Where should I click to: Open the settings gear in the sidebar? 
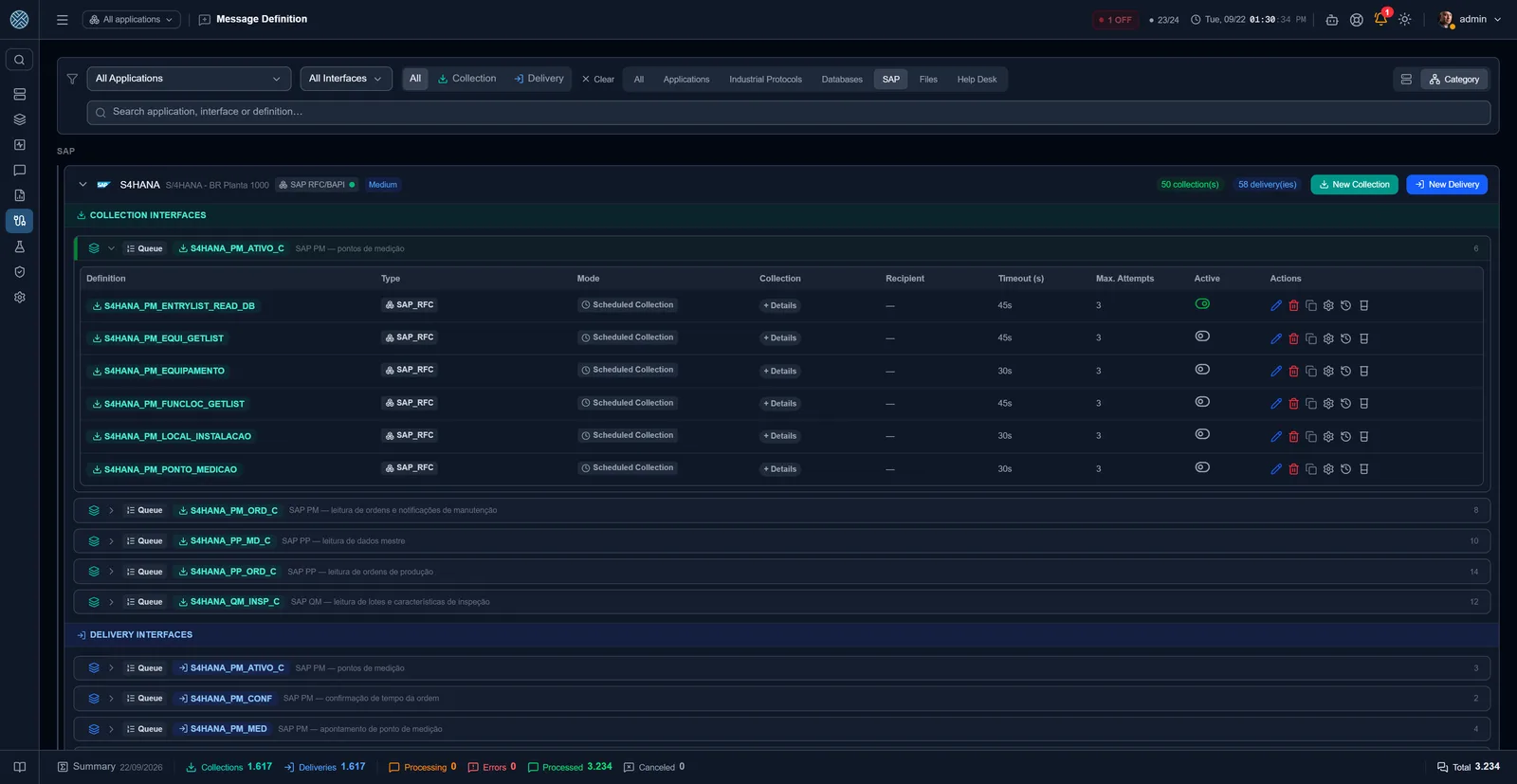coord(19,297)
